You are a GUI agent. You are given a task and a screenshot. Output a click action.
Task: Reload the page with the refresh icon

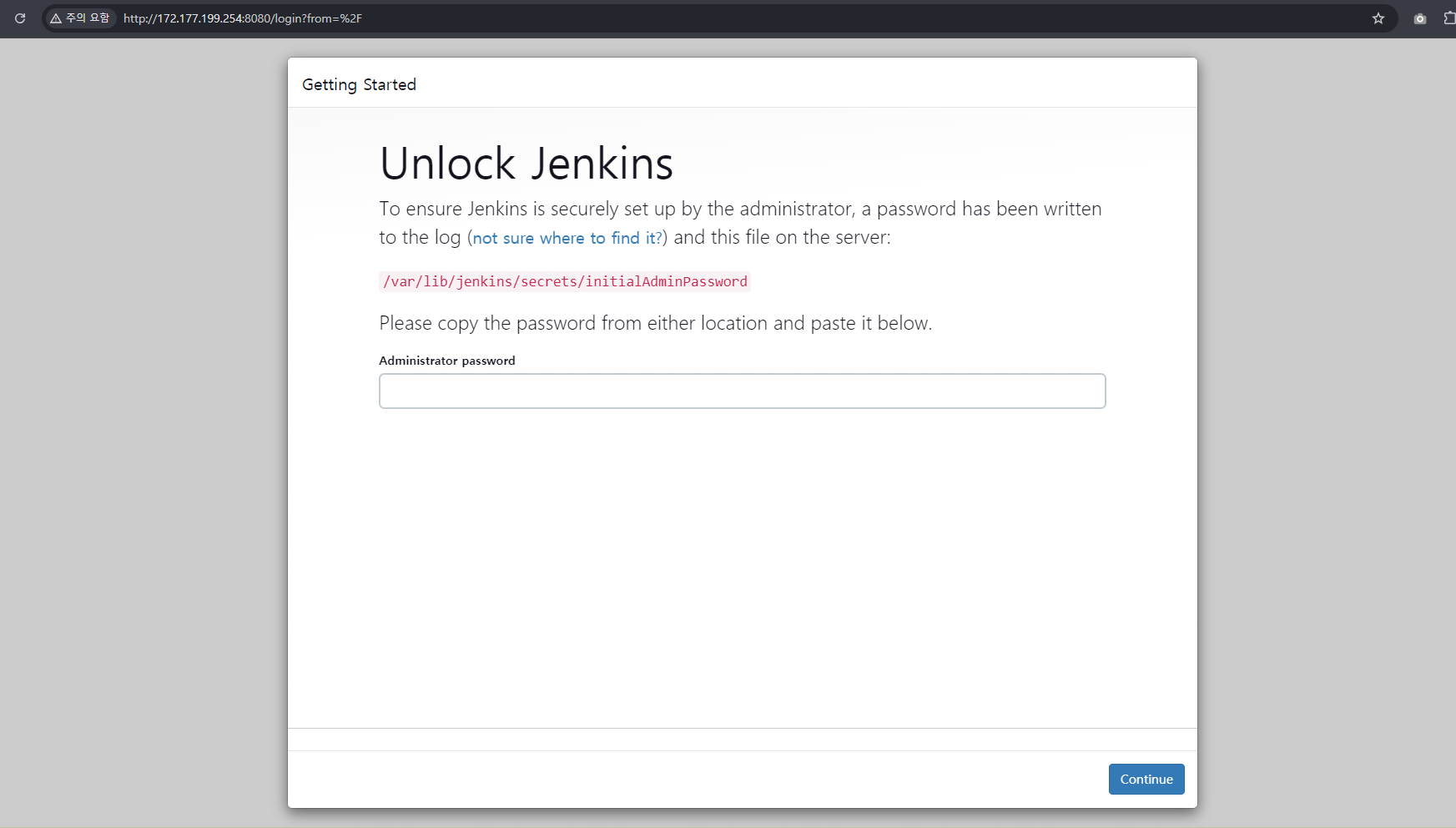click(x=20, y=18)
